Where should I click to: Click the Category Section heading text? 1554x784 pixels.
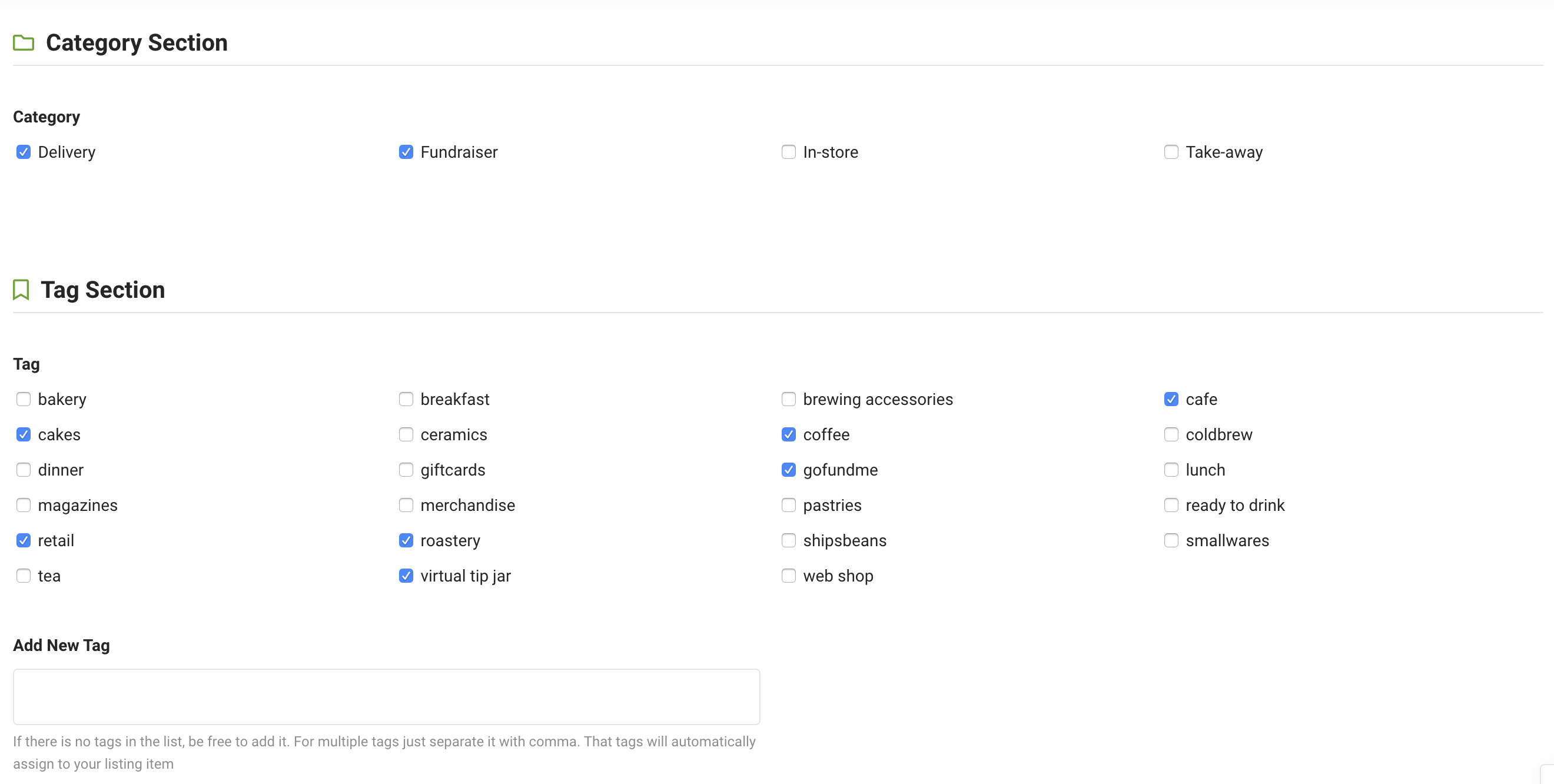point(137,43)
